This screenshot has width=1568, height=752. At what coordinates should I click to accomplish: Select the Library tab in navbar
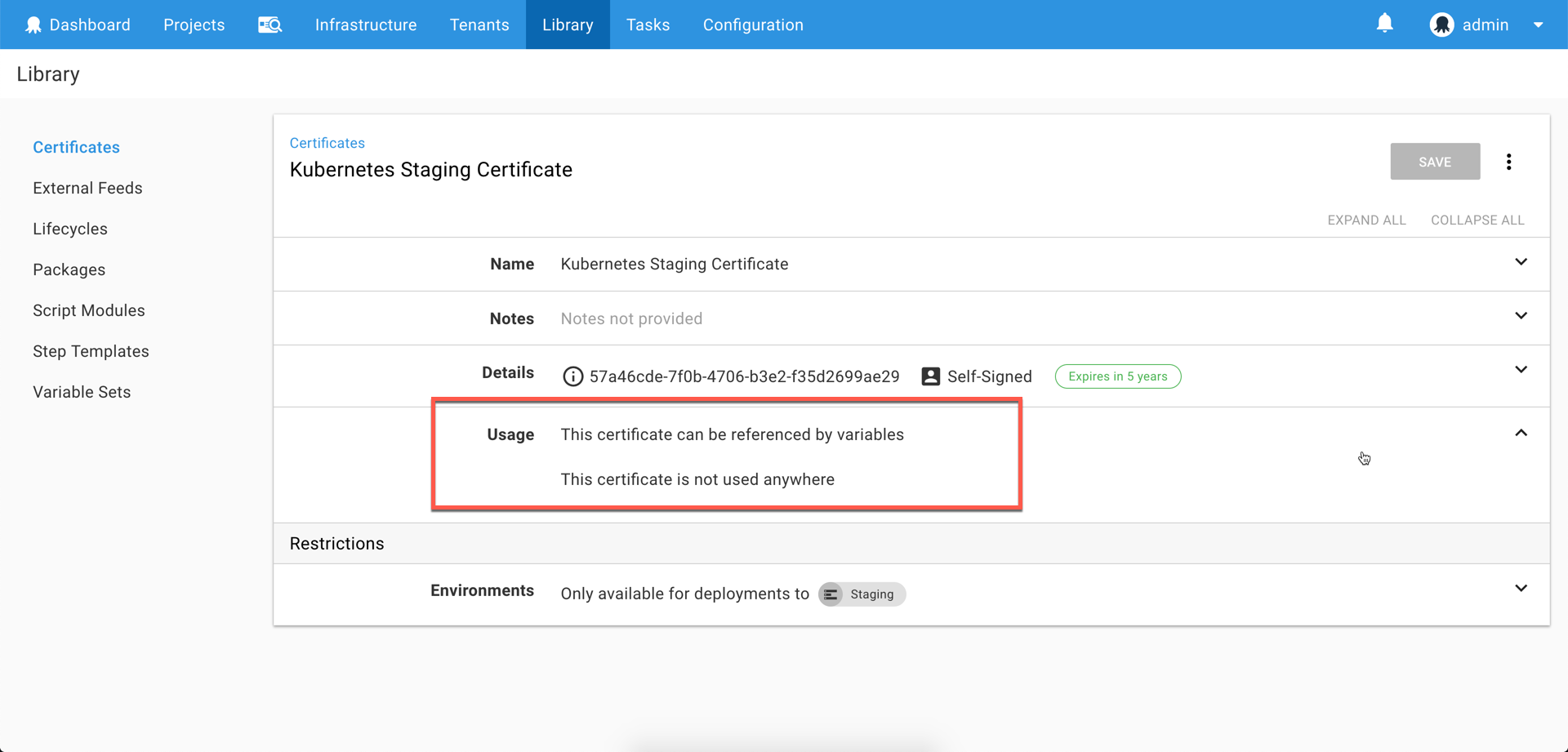[x=568, y=24]
